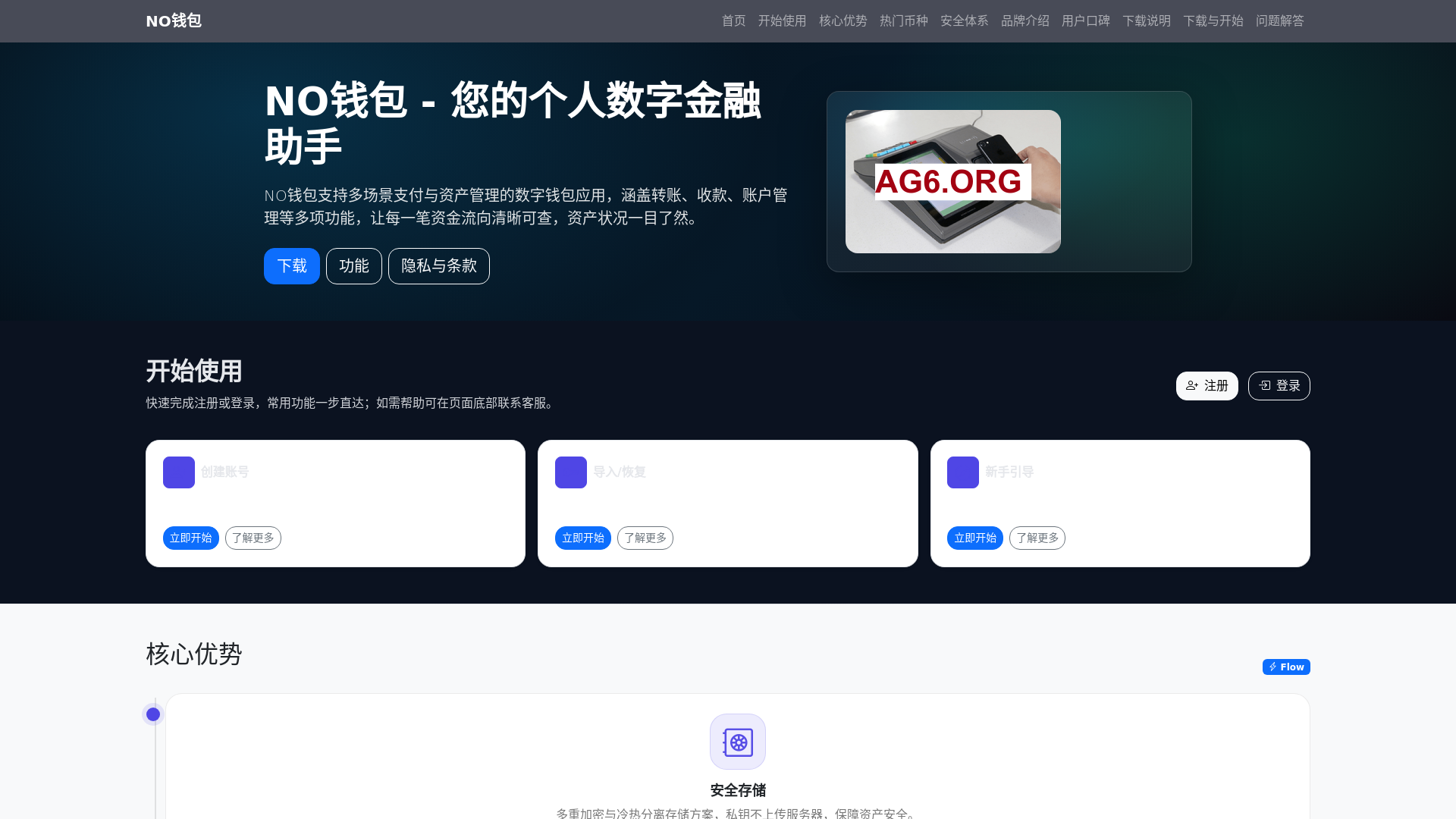
Task: Click 立即开始 in the 导入/恢复 card
Action: click(x=583, y=538)
